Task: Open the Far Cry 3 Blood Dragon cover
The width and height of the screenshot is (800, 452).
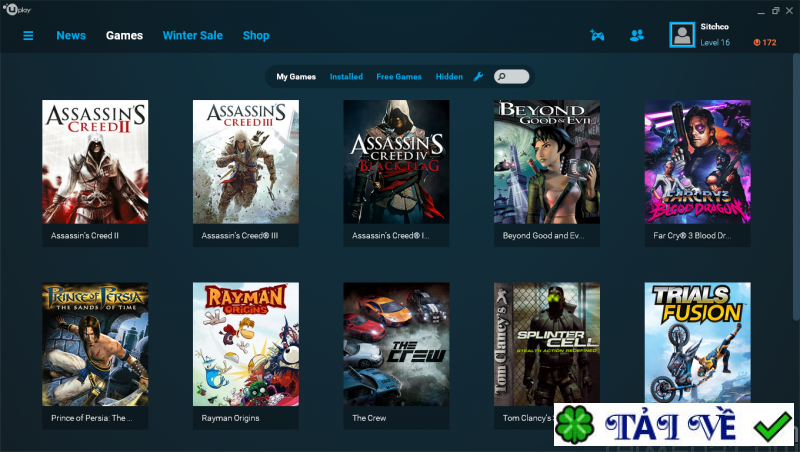Action: (x=697, y=162)
